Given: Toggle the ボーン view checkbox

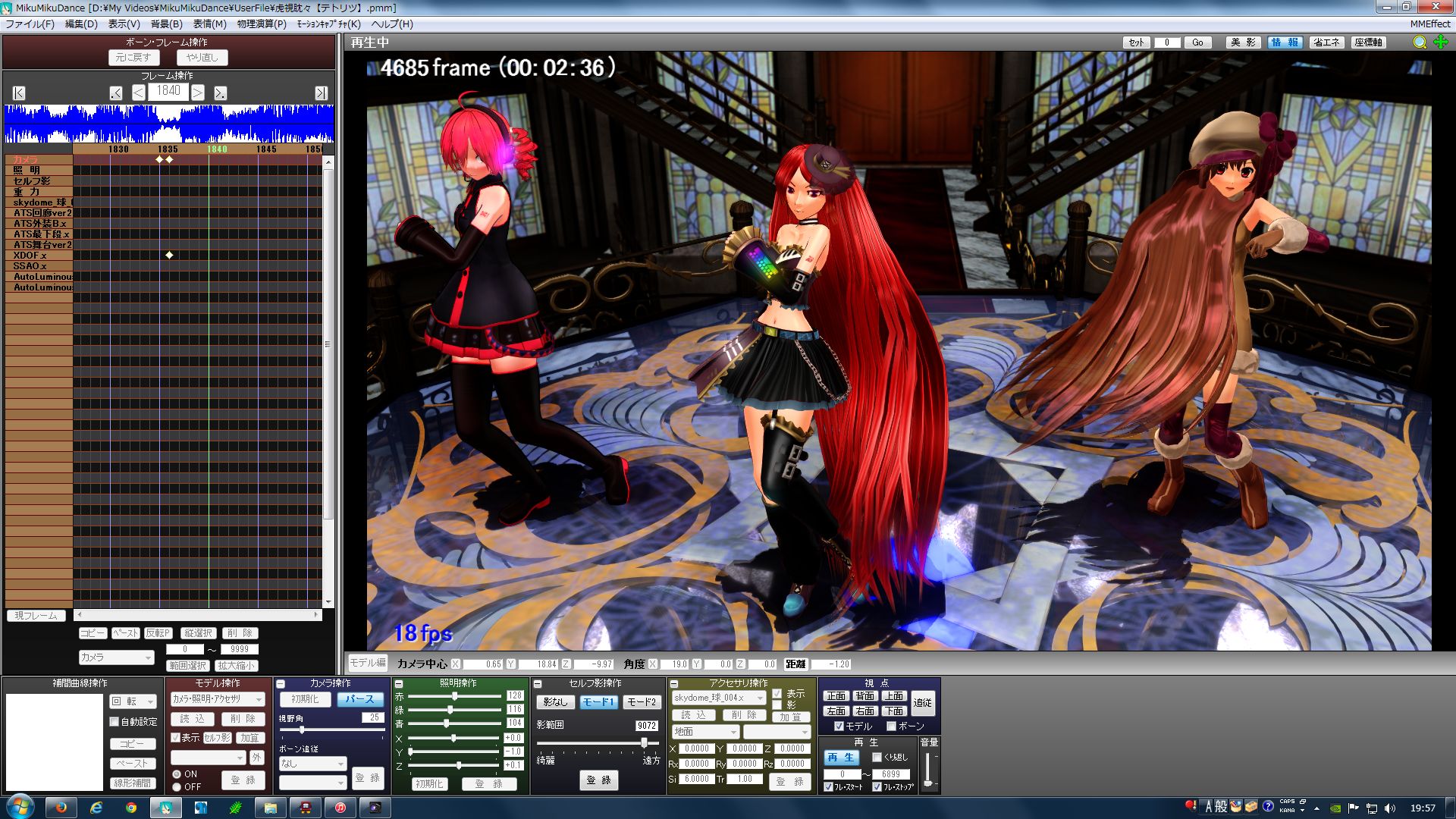Looking at the screenshot, I should tap(891, 726).
